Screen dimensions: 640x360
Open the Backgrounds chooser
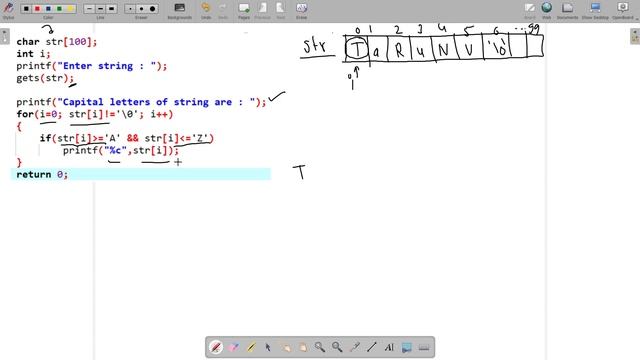[x=180, y=10]
